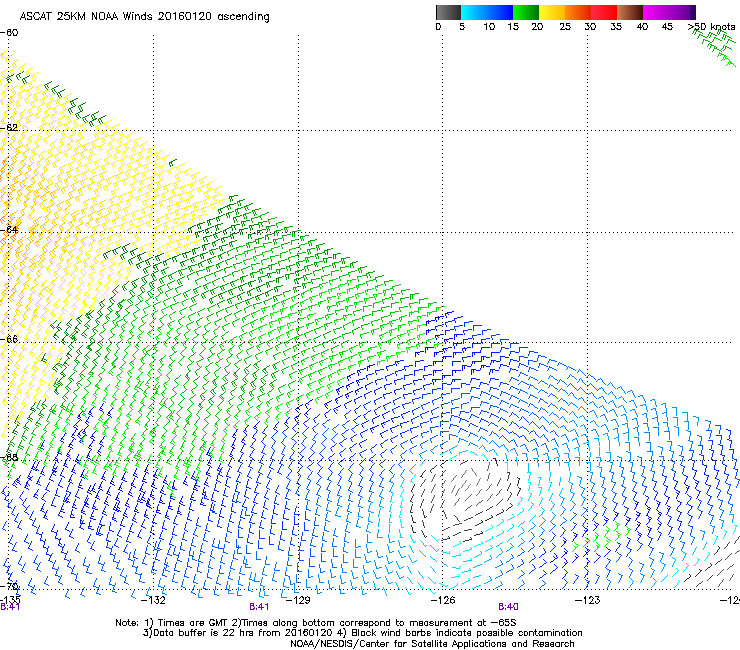Click the -123 longitude axis label
This screenshot has width=740, height=650.
point(587,600)
